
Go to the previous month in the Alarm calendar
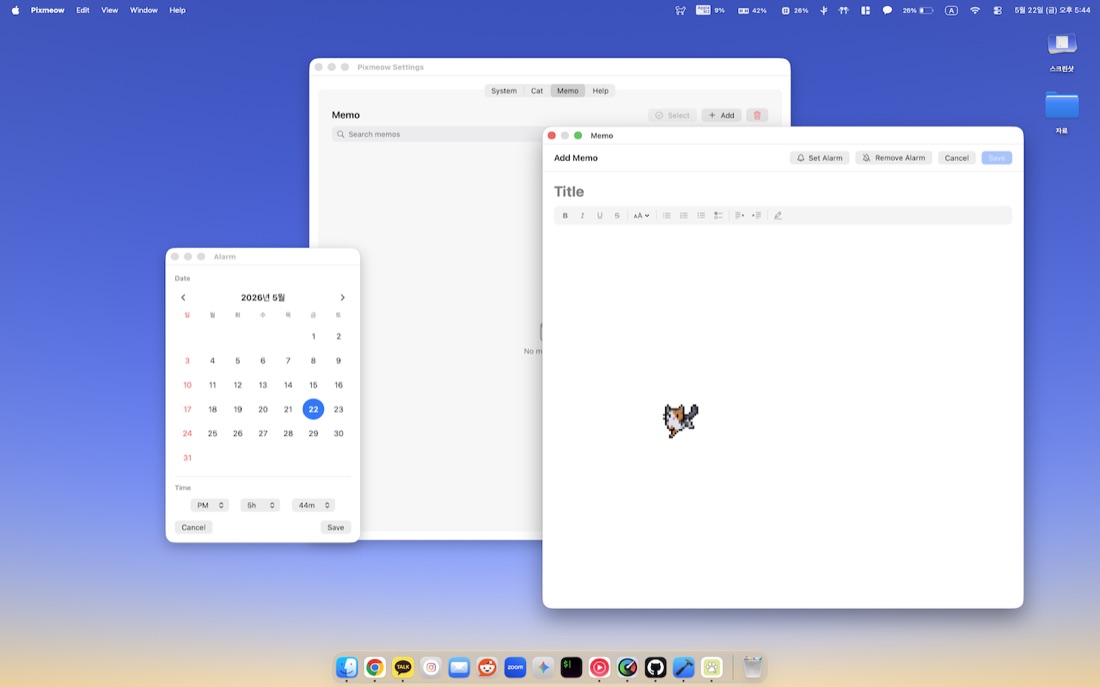pyautogui.click(x=183, y=298)
